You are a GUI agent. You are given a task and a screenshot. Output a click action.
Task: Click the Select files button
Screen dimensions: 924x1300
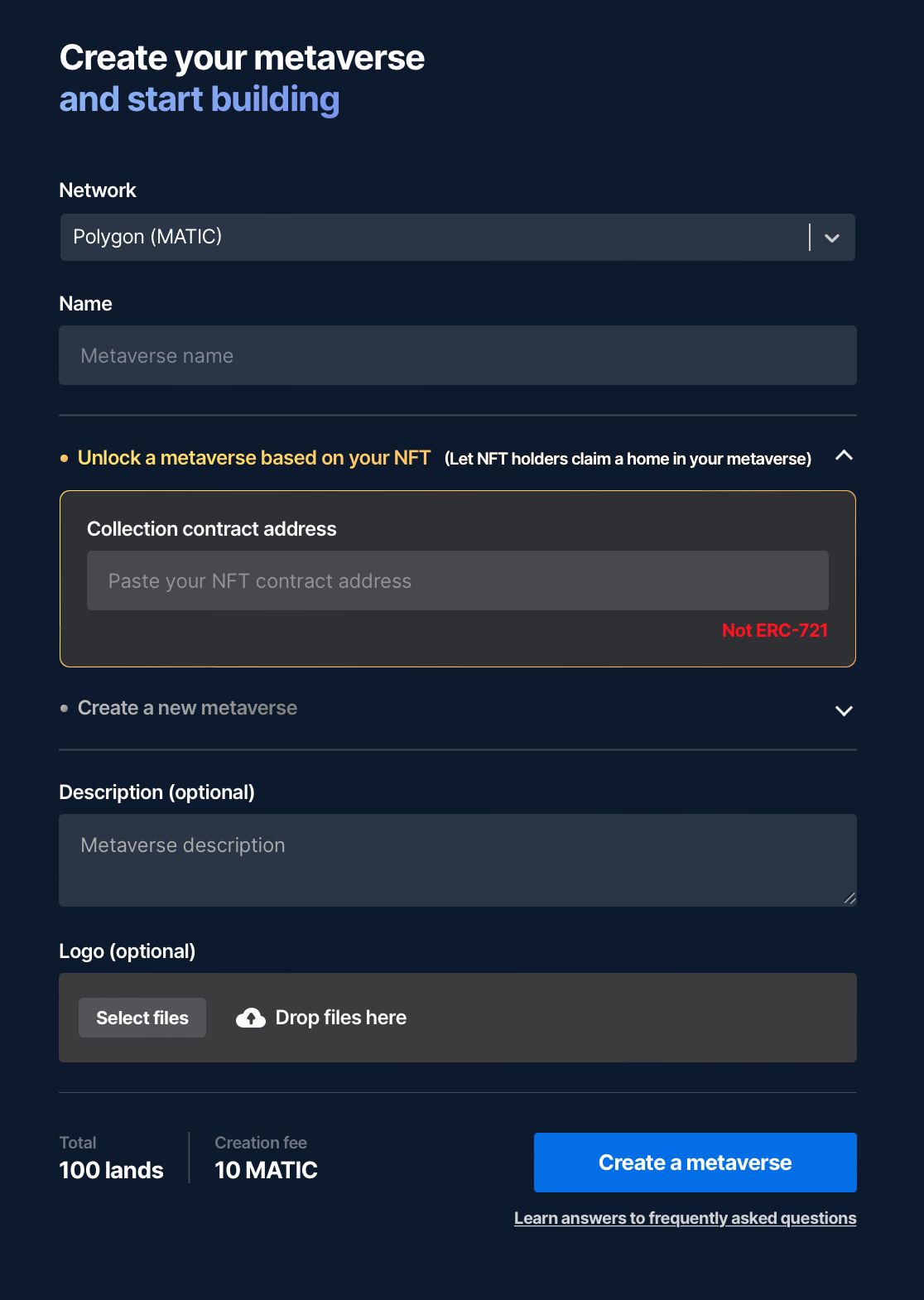point(142,1018)
